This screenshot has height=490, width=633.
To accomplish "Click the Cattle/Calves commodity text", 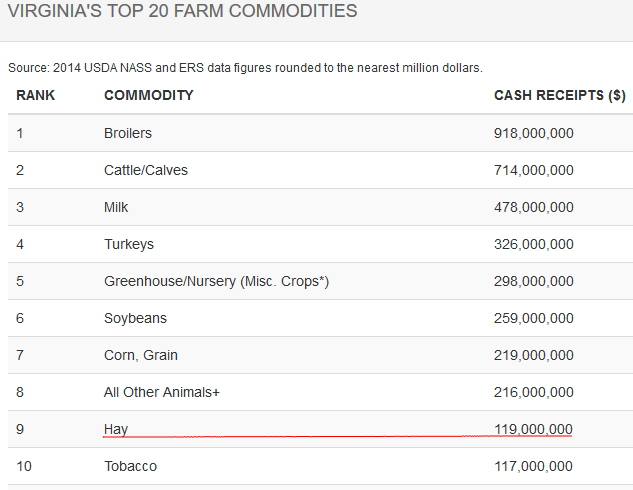I will click(145, 170).
